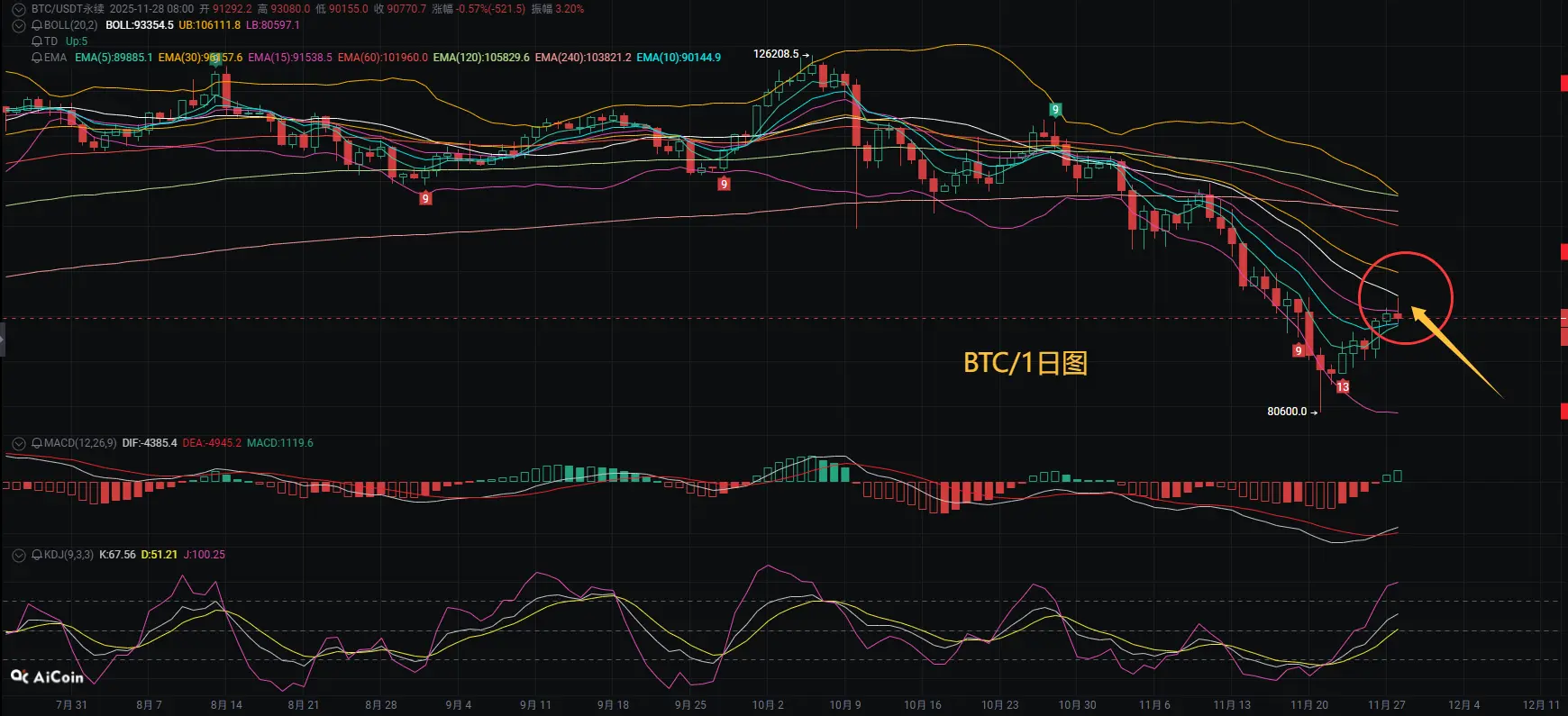Click the bell icon beside KDJ(9,3,3)

tap(37, 555)
